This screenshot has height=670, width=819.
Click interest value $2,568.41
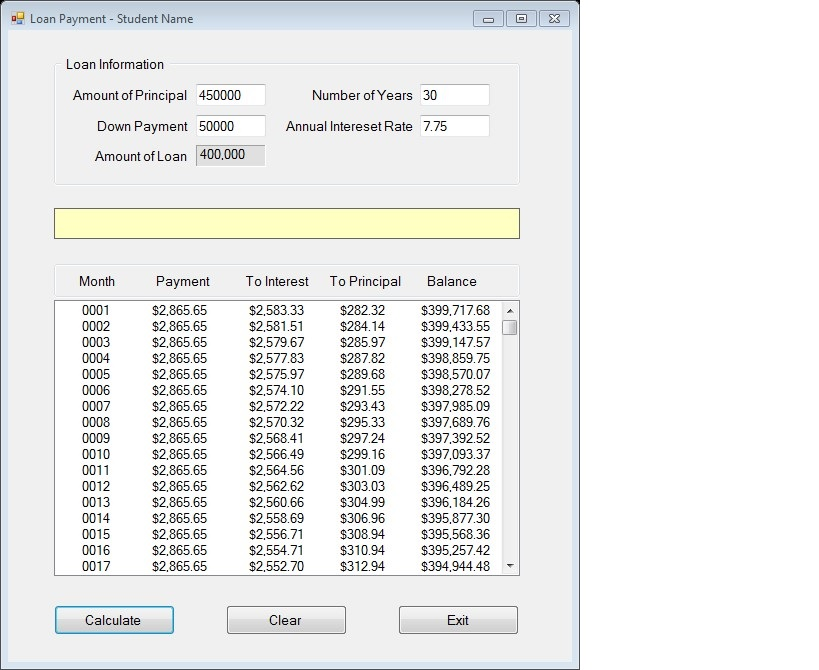click(276, 438)
